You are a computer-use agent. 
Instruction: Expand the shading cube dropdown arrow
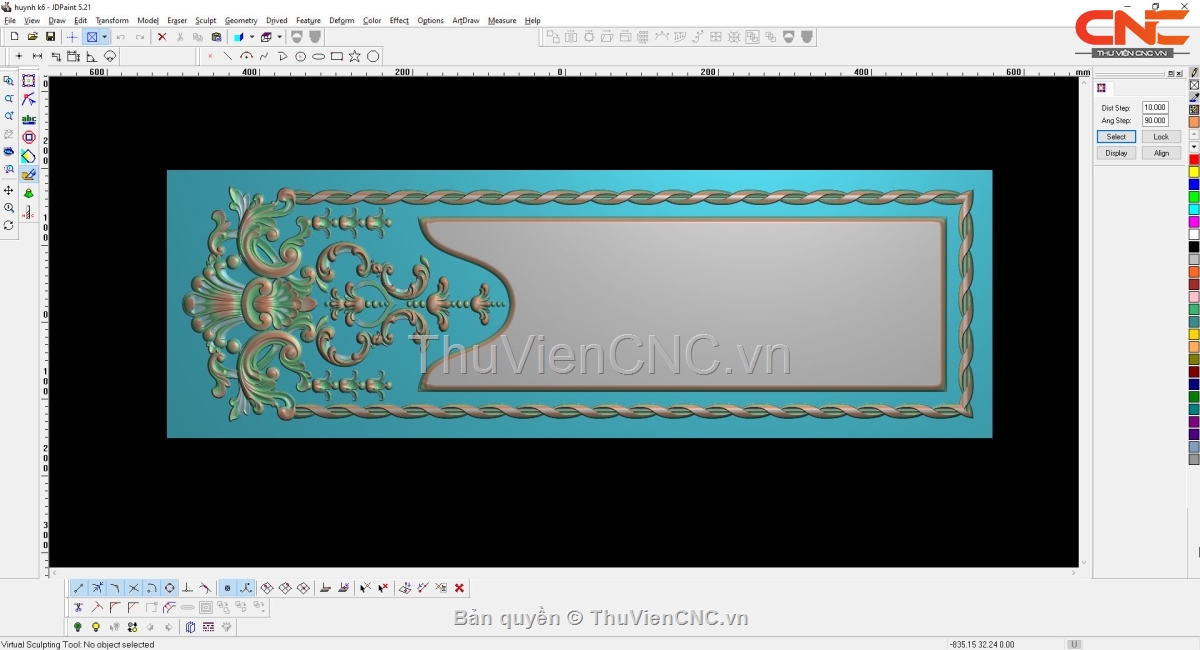(252, 37)
